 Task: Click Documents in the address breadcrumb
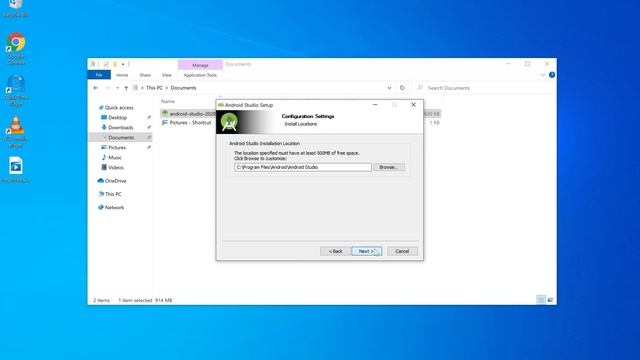pos(183,88)
